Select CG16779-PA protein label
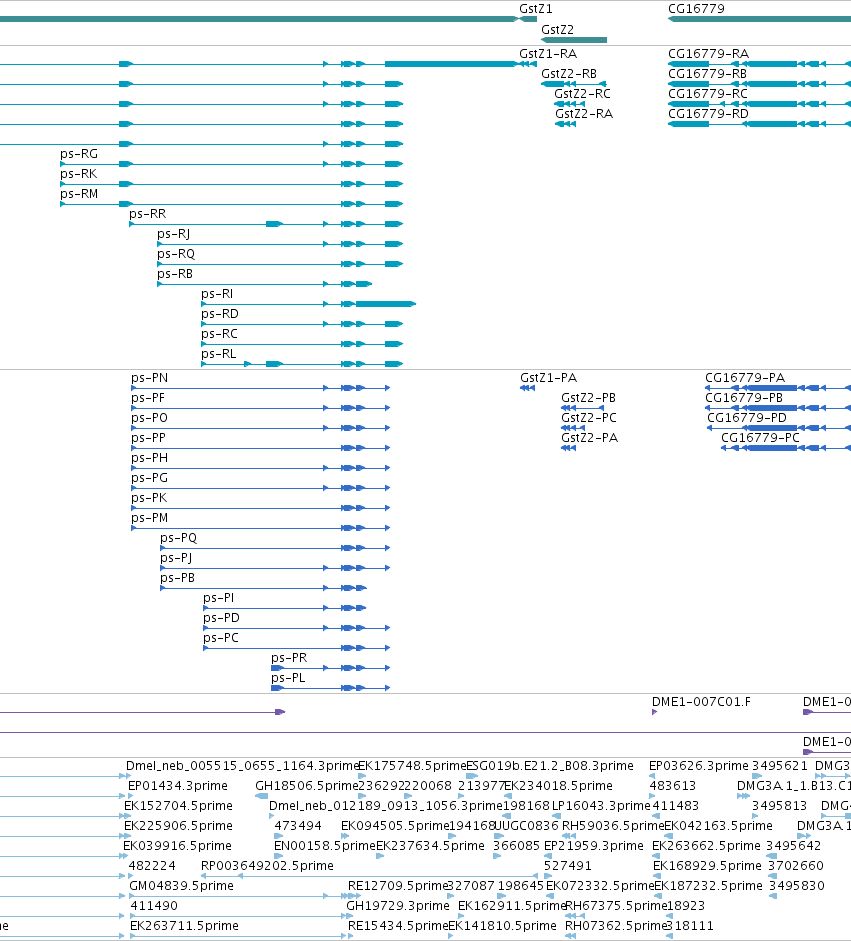The image size is (851, 941). (745, 378)
